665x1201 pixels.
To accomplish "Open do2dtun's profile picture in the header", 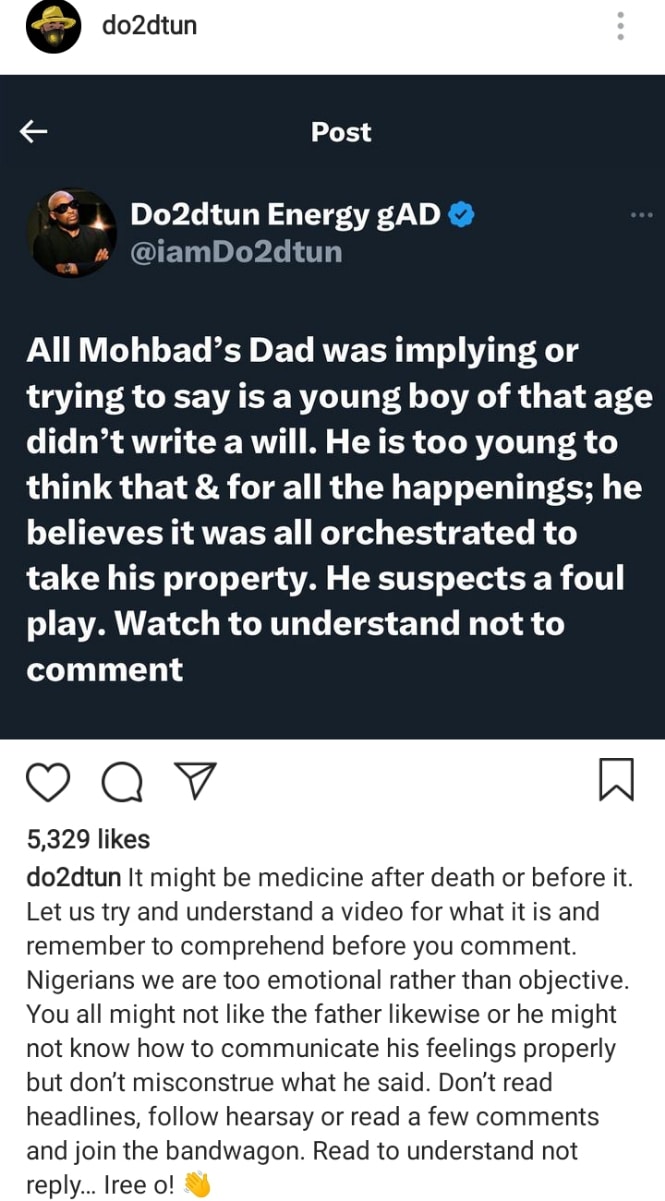I will click(x=54, y=28).
